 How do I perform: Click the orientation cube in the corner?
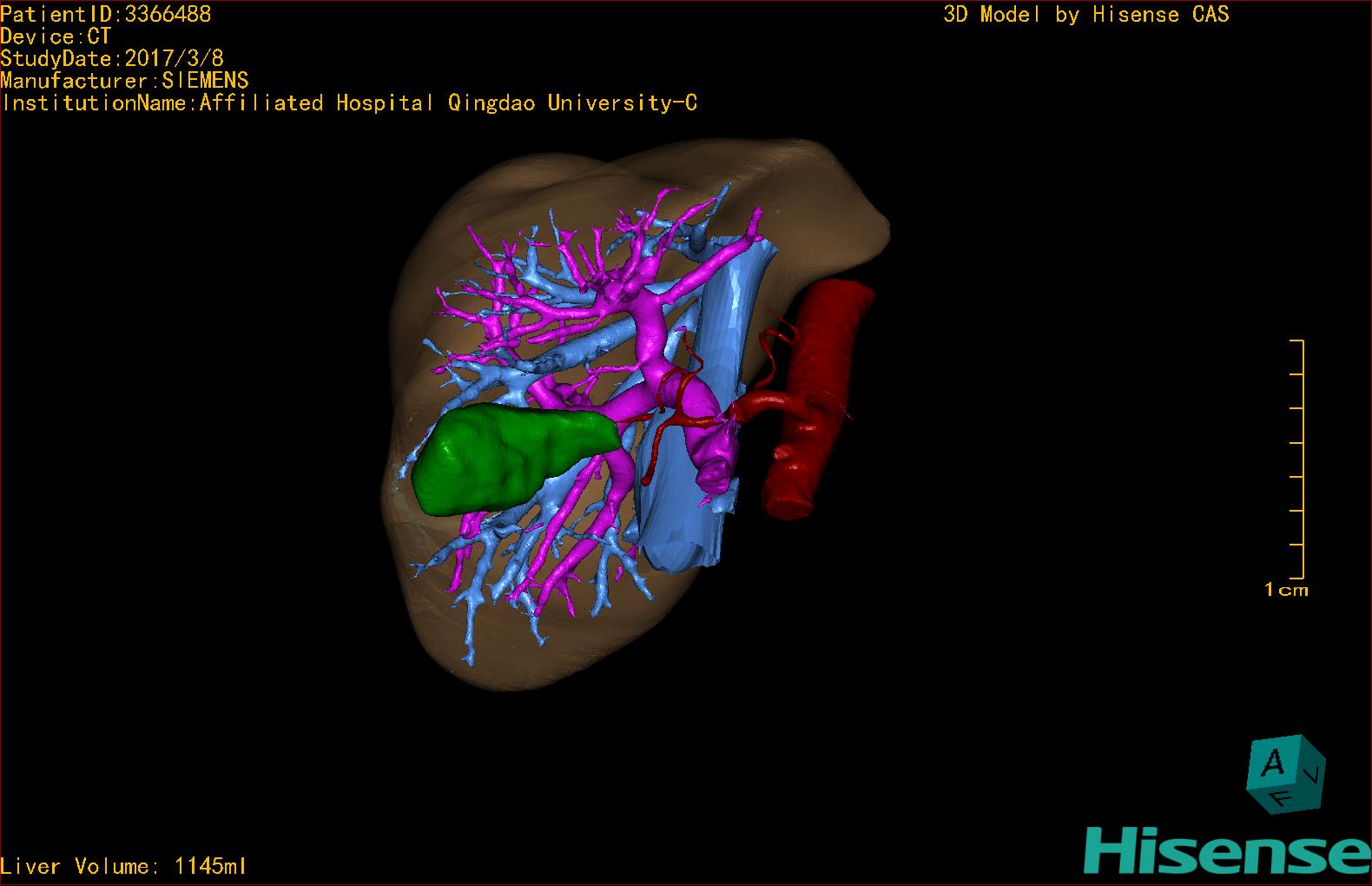coord(1285,774)
